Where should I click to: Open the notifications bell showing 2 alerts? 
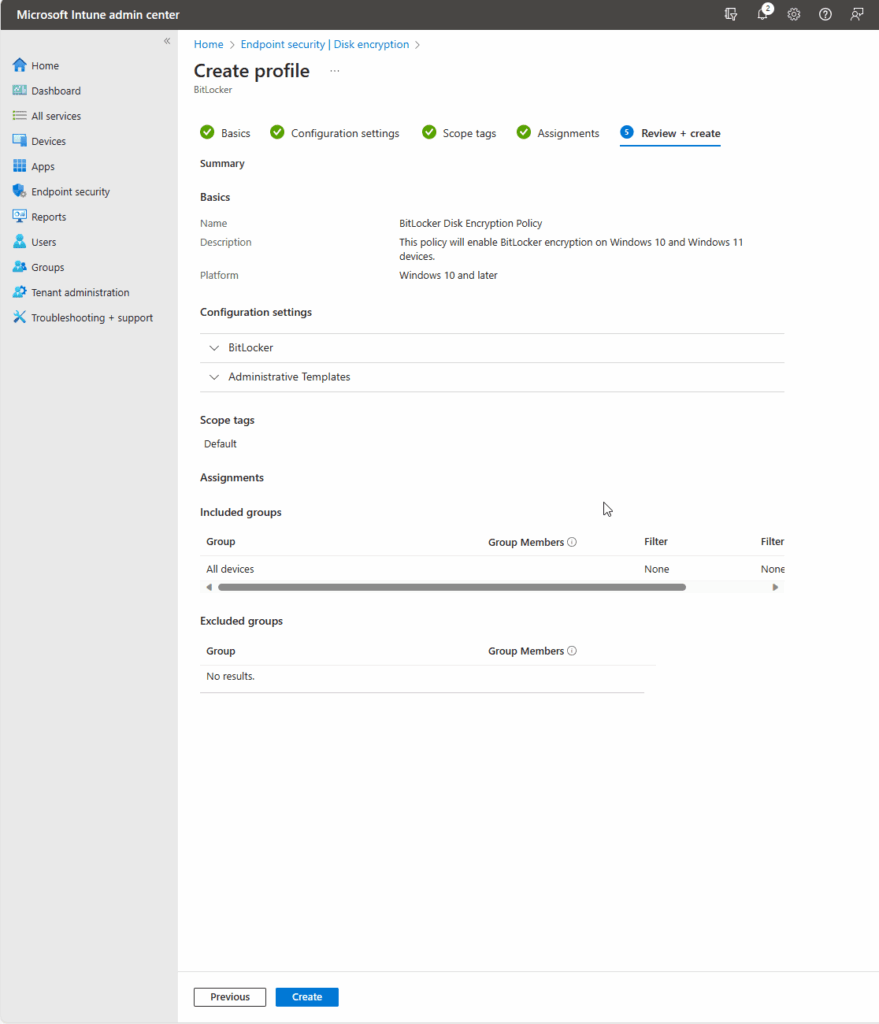click(762, 15)
